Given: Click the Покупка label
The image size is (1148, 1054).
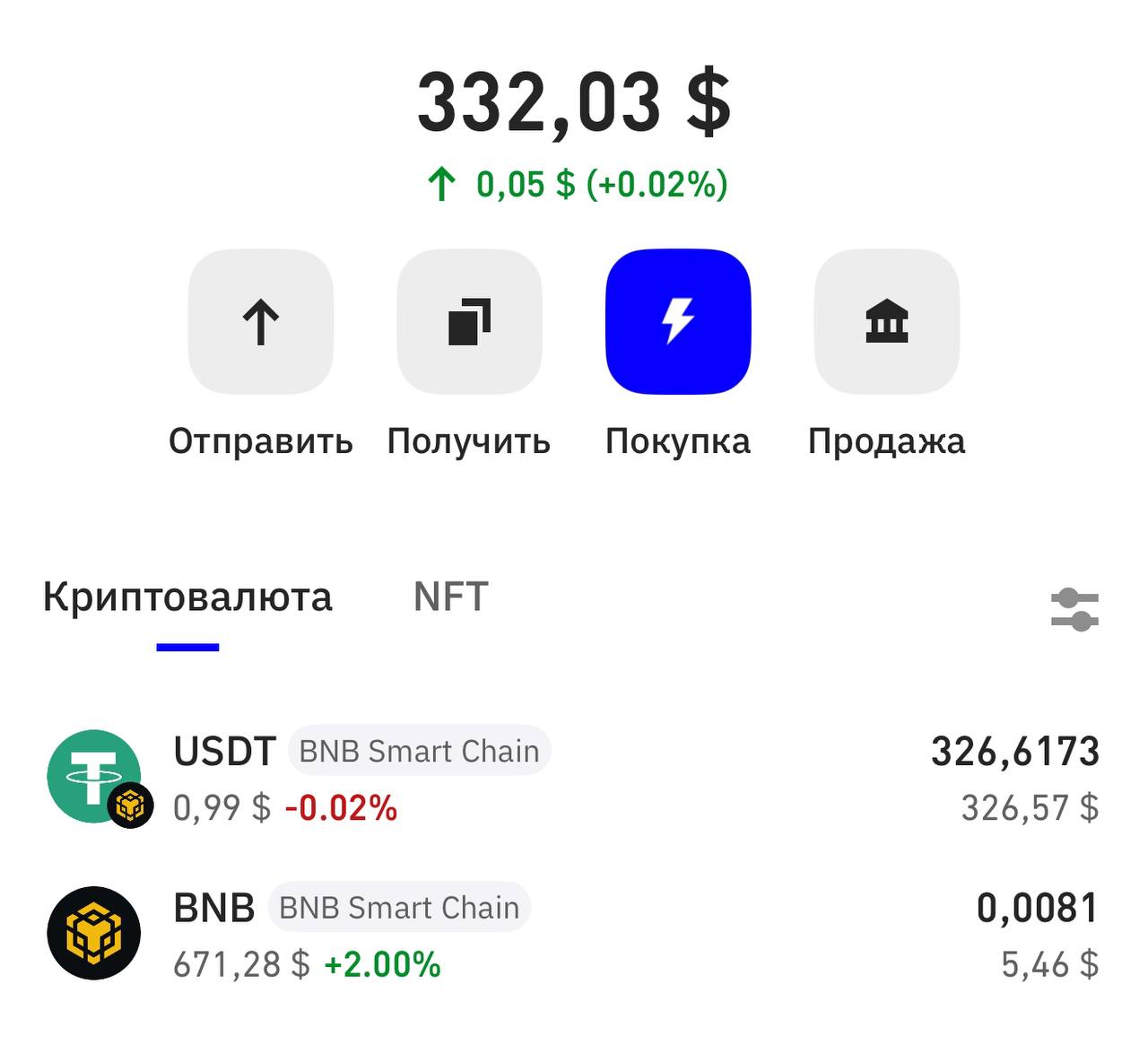Looking at the screenshot, I should (678, 441).
